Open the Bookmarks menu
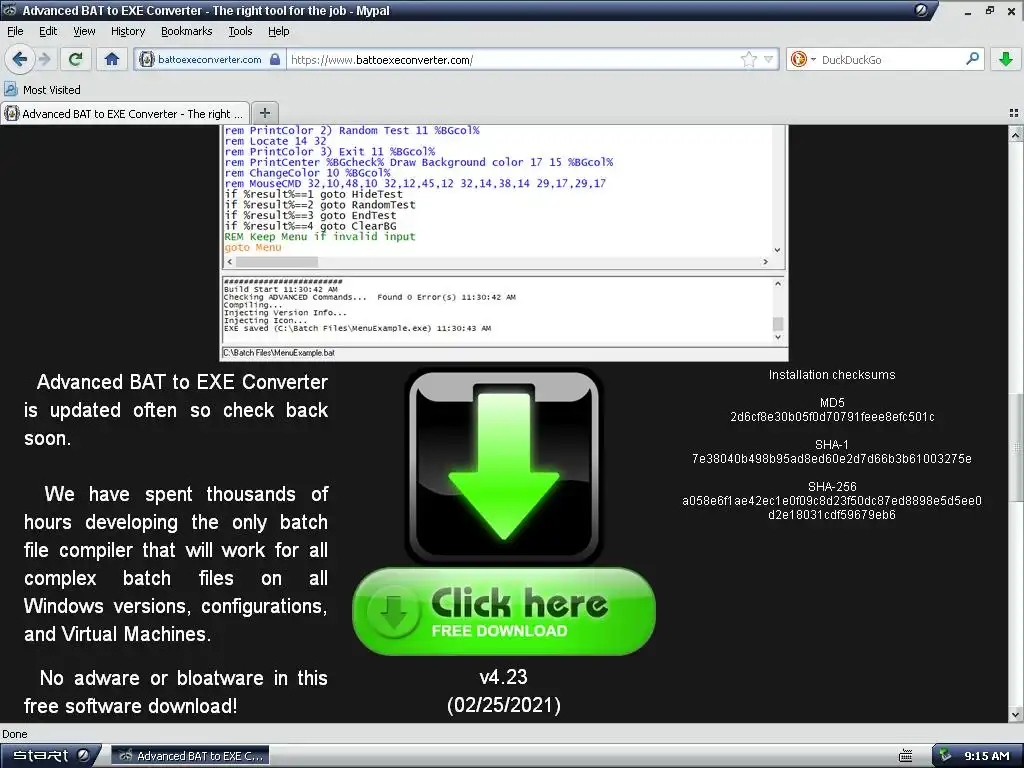This screenshot has height=768, width=1024. (x=187, y=31)
